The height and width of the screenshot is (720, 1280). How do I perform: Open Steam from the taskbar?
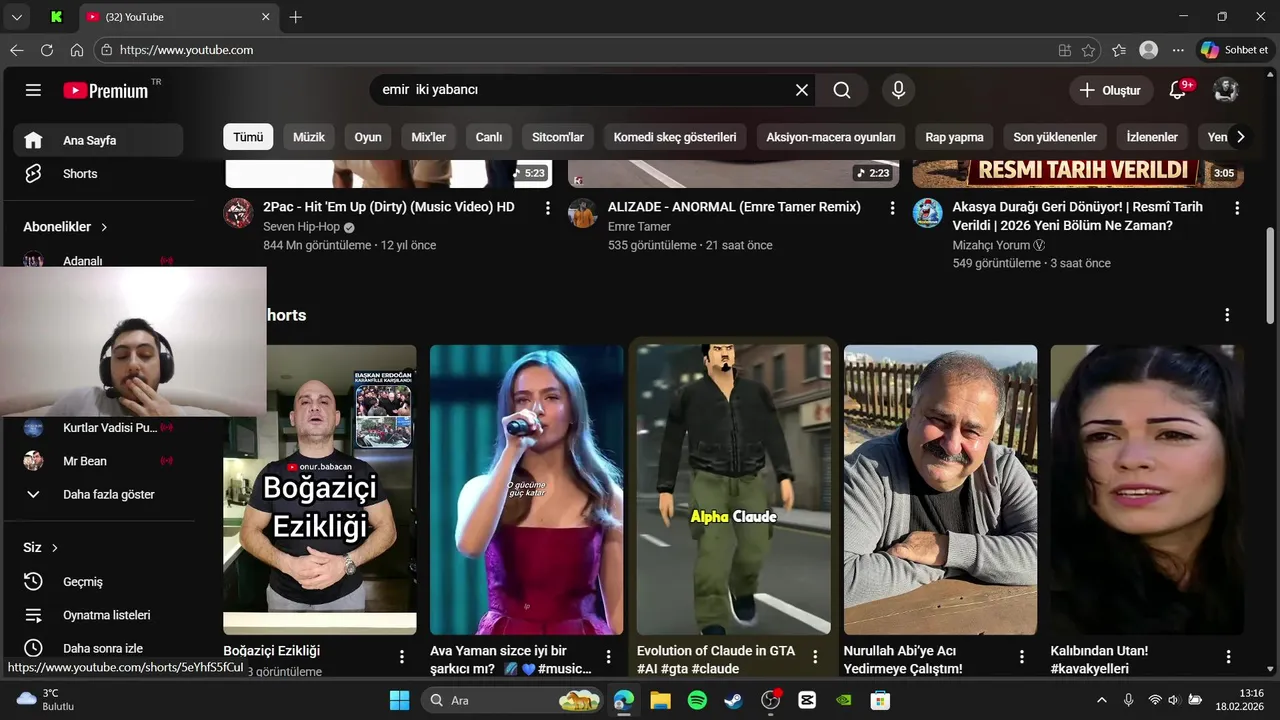coord(734,700)
